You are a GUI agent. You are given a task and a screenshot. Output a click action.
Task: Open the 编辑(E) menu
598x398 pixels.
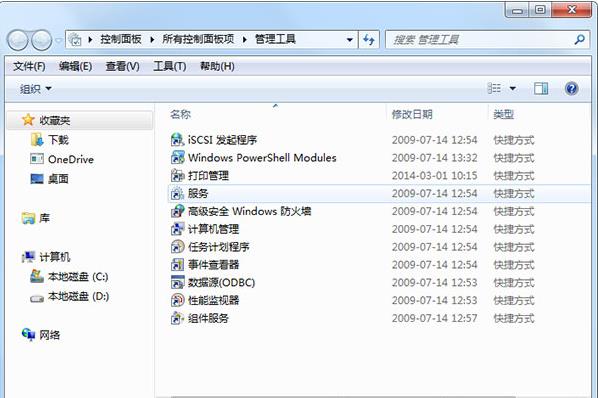(x=75, y=66)
